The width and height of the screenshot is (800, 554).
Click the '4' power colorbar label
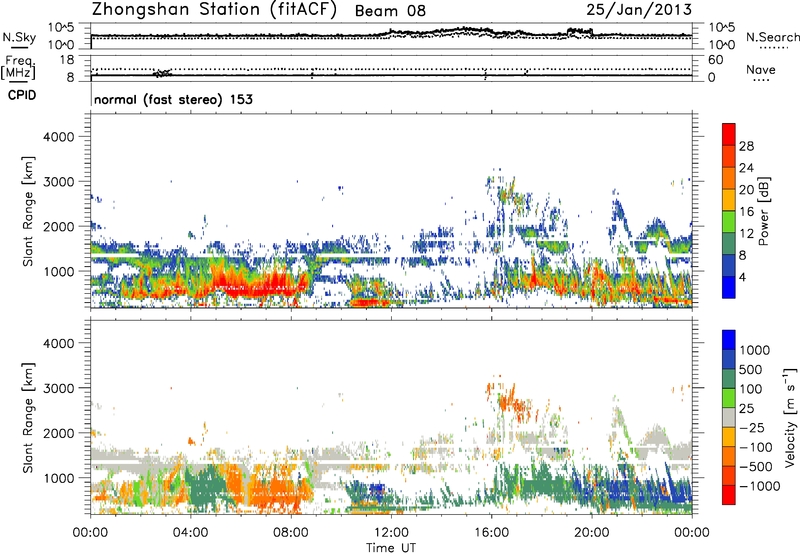743,278
